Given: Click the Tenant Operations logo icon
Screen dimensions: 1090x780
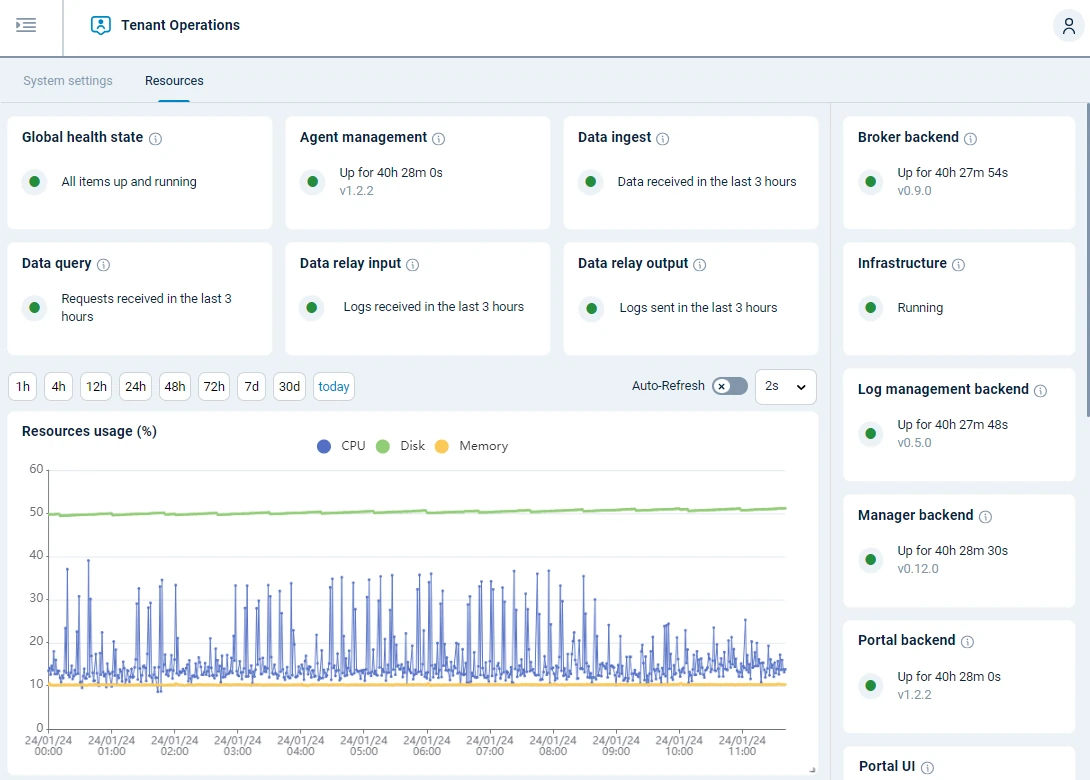Looking at the screenshot, I should coord(100,26).
